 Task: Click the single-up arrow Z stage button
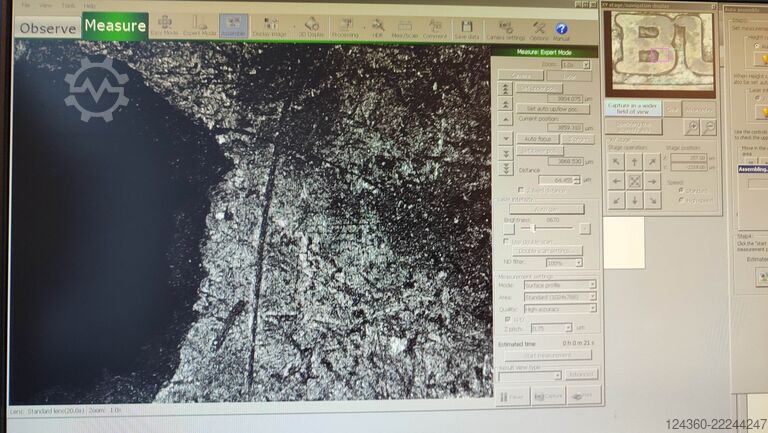[505, 119]
